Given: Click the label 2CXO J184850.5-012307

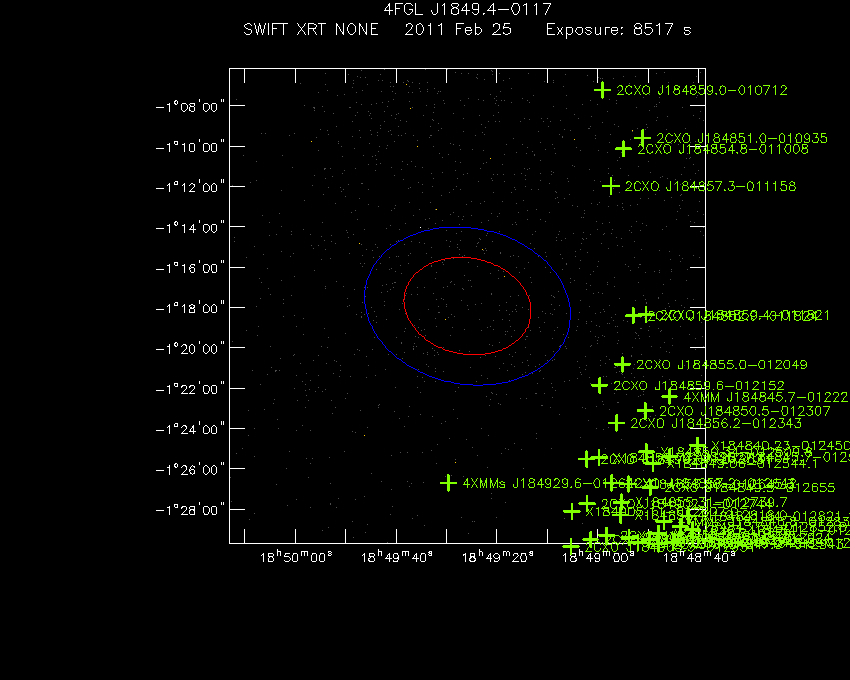Looking at the screenshot, I should pyautogui.click(x=744, y=410).
